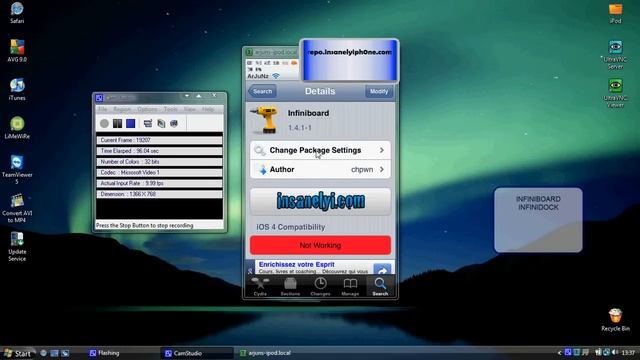Image resolution: width=640 pixels, height=360 pixels.
Task: Pause recording with CamStudio pause button
Action: click(118, 123)
